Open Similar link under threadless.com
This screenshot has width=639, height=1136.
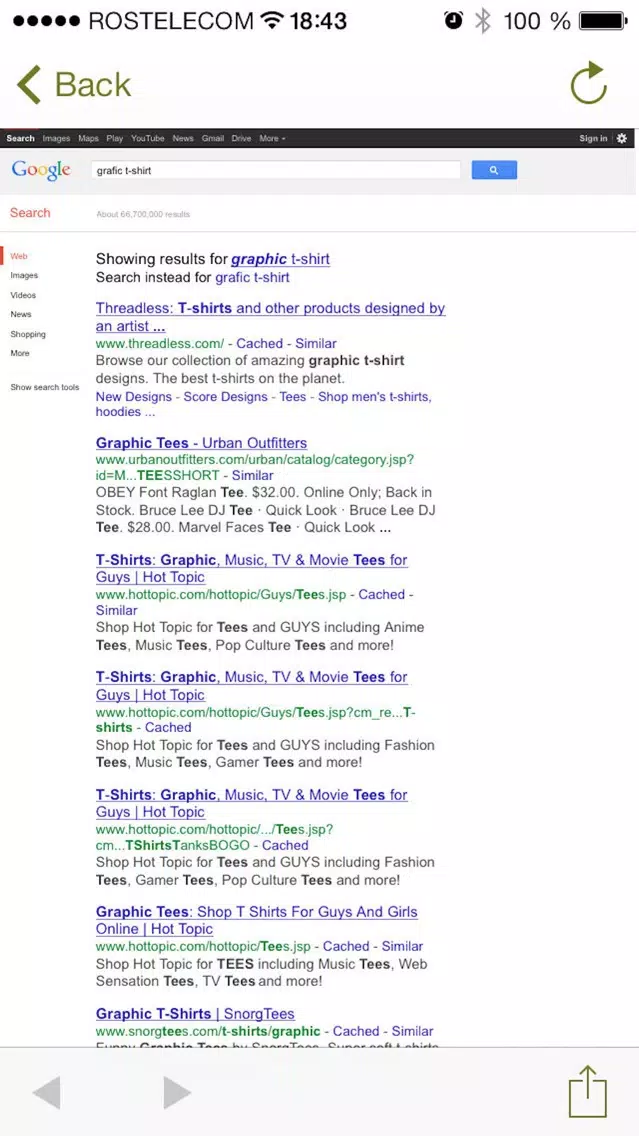click(x=316, y=343)
